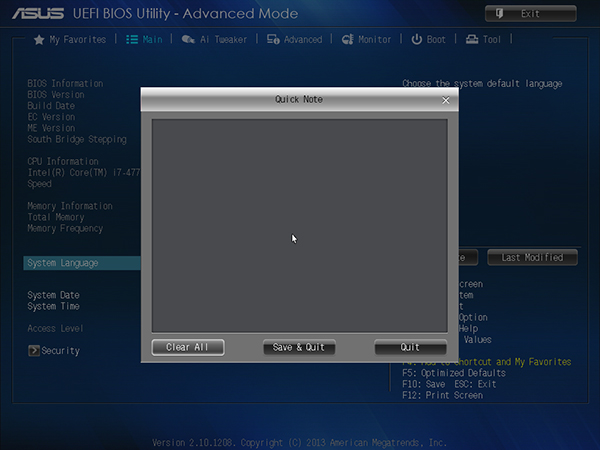Click the Tool printer icon

pyautogui.click(x=472, y=39)
